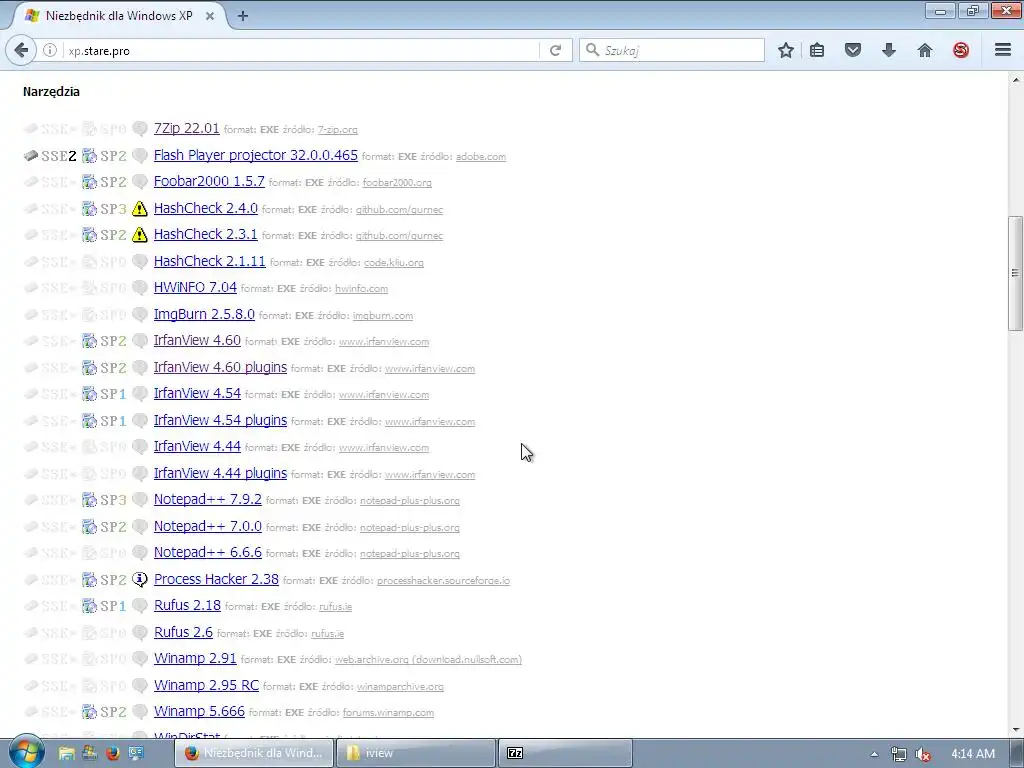Go back using the browser back arrow
1024x768 pixels.
click(21, 50)
